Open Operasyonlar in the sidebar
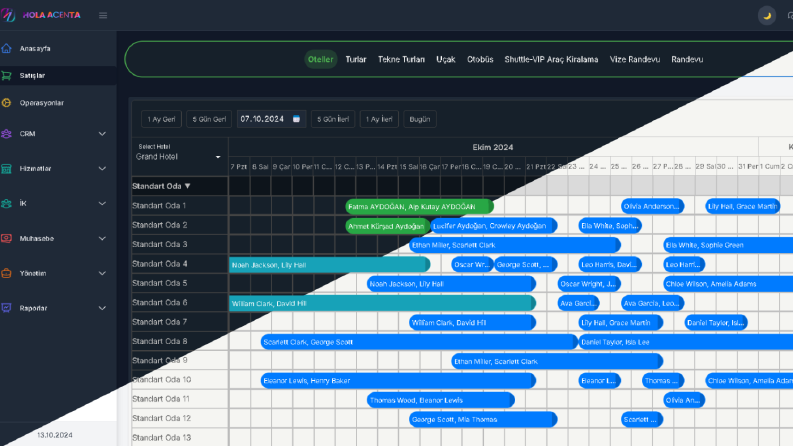Viewport: 793px width, 446px height. (58, 103)
